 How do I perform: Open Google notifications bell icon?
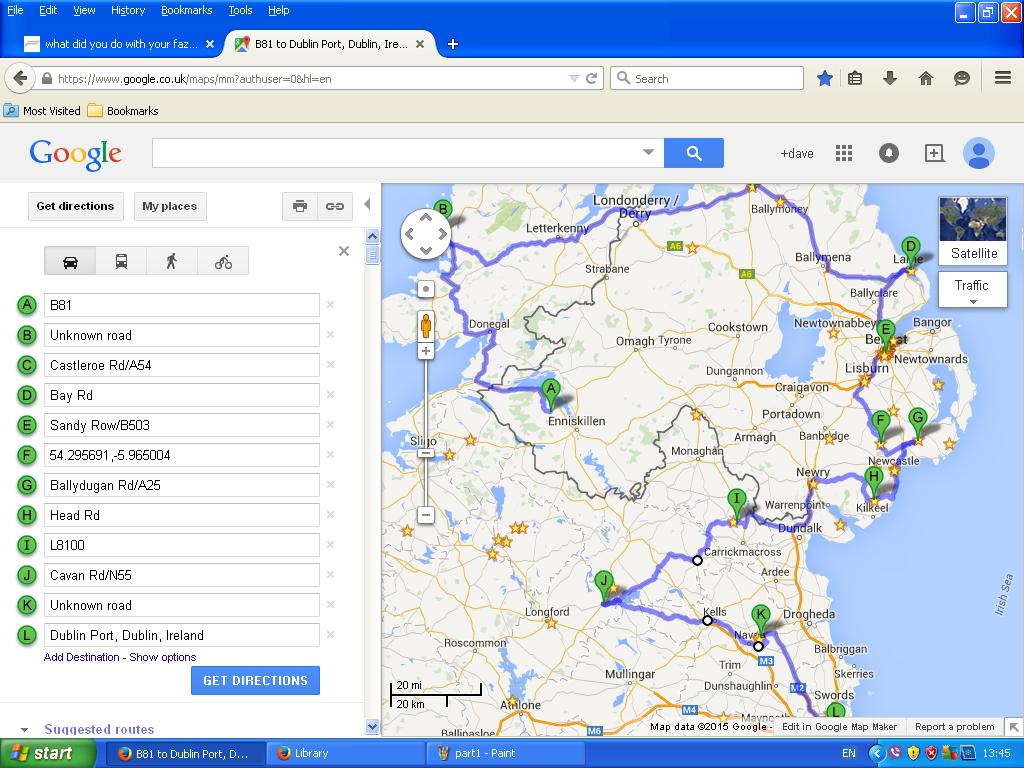[888, 153]
